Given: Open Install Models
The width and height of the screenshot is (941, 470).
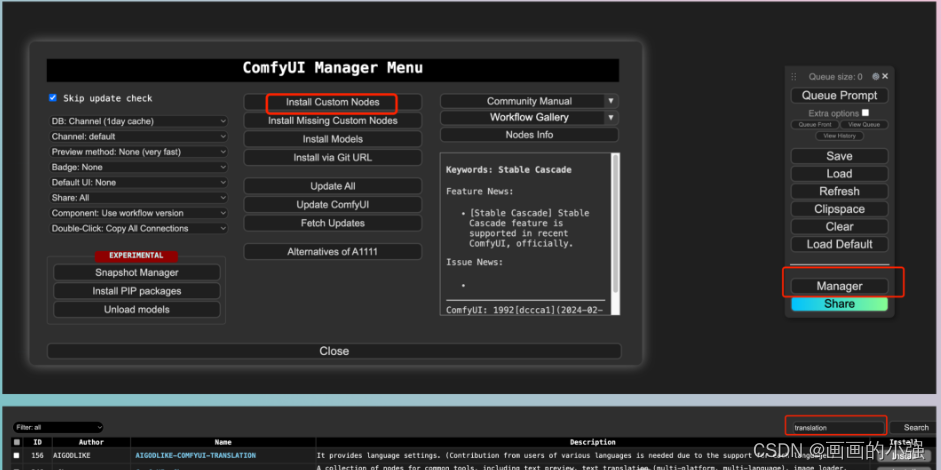Looking at the screenshot, I should click(332, 139).
